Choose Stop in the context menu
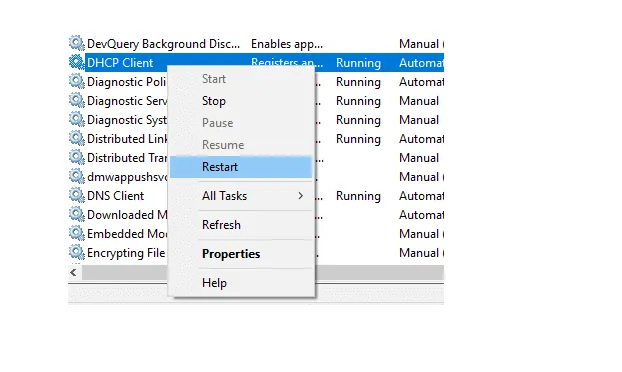Viewport: 622px width, 372px height. (241, 101)
